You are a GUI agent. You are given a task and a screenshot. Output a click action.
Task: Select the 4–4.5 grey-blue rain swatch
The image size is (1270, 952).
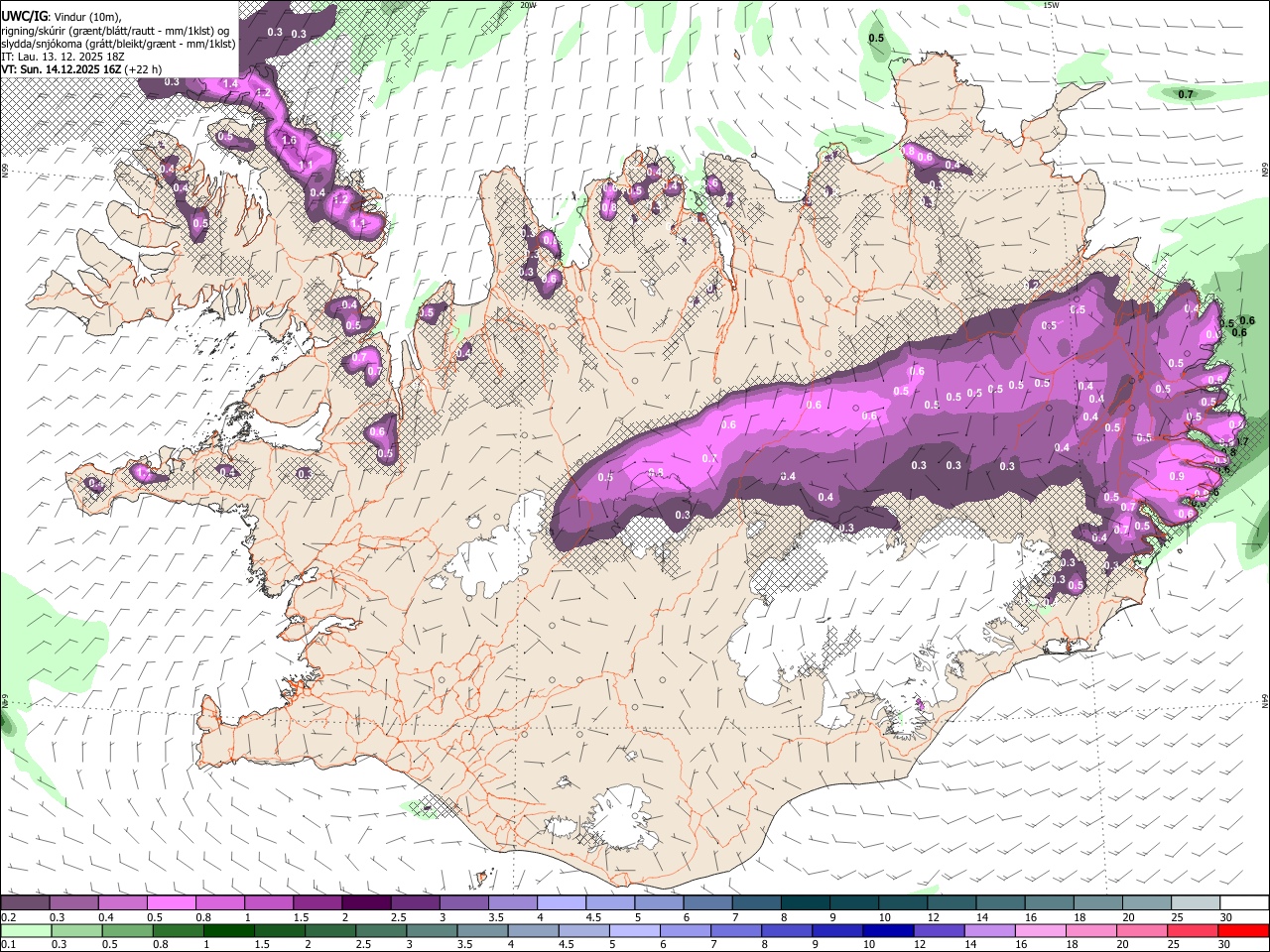[x=533, y=931]
